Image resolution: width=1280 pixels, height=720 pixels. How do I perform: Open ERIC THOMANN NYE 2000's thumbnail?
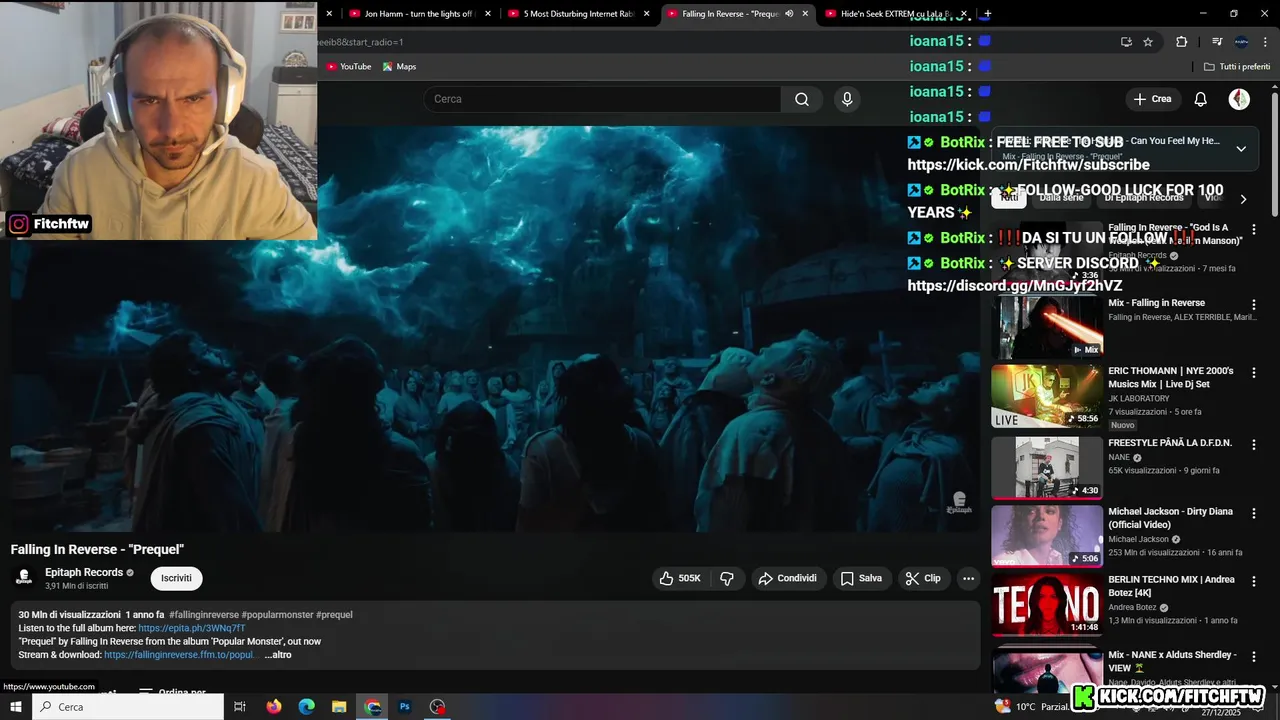pos(1047,396)
